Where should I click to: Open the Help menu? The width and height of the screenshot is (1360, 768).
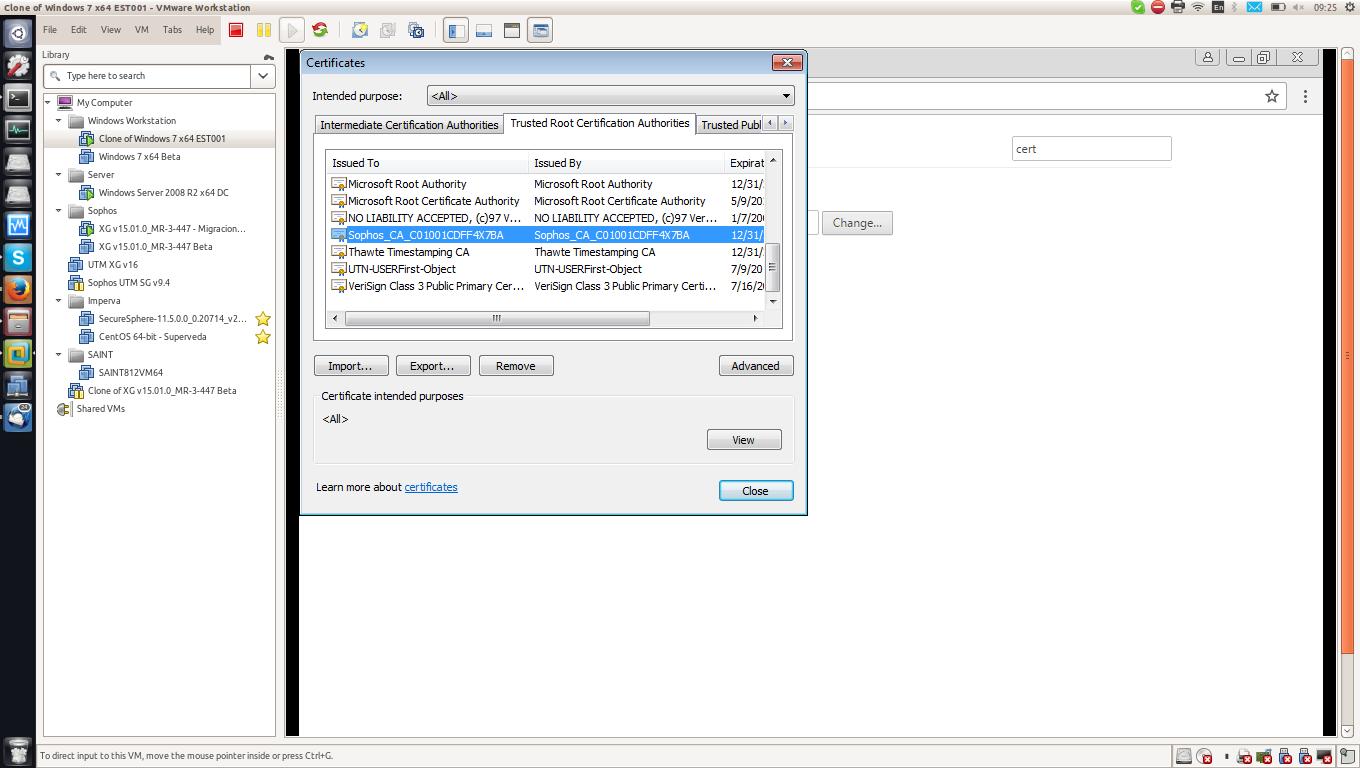point(205,30)
